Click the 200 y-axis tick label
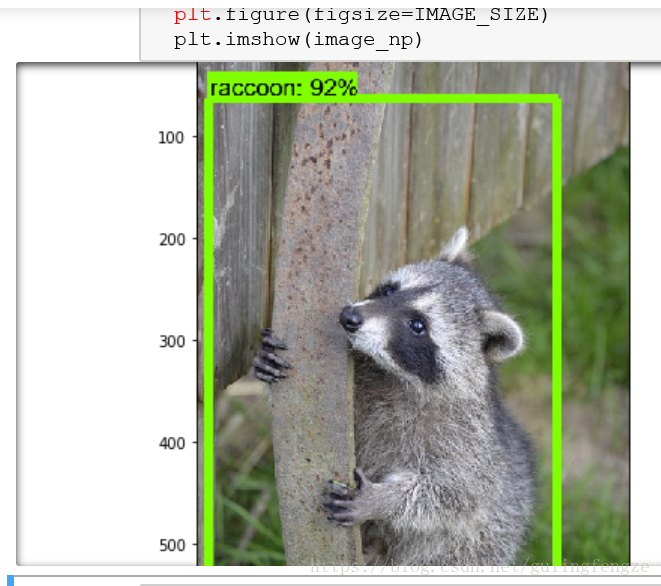This screenshot has width=661, height=586. [172, 240]
